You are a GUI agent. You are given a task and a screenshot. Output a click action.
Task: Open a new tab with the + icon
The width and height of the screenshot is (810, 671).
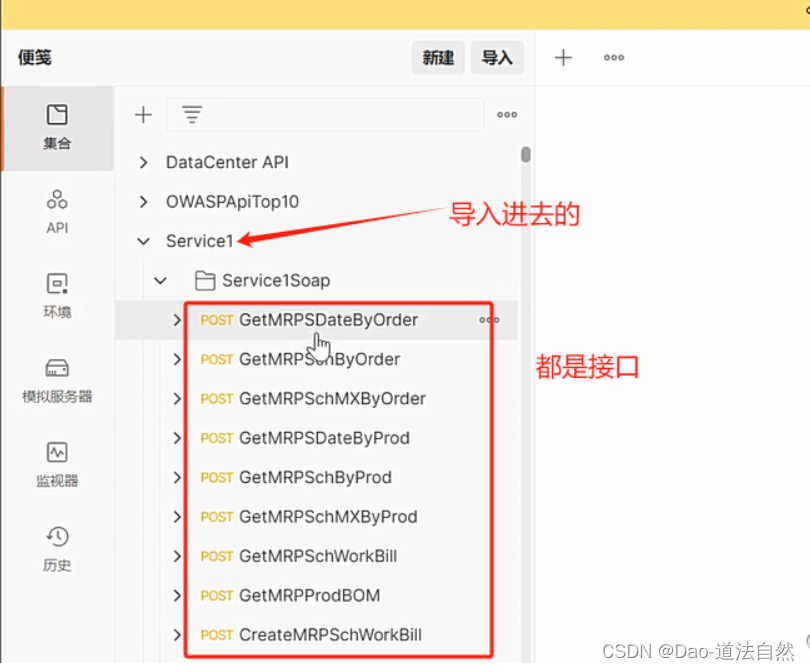coord(563,57)
